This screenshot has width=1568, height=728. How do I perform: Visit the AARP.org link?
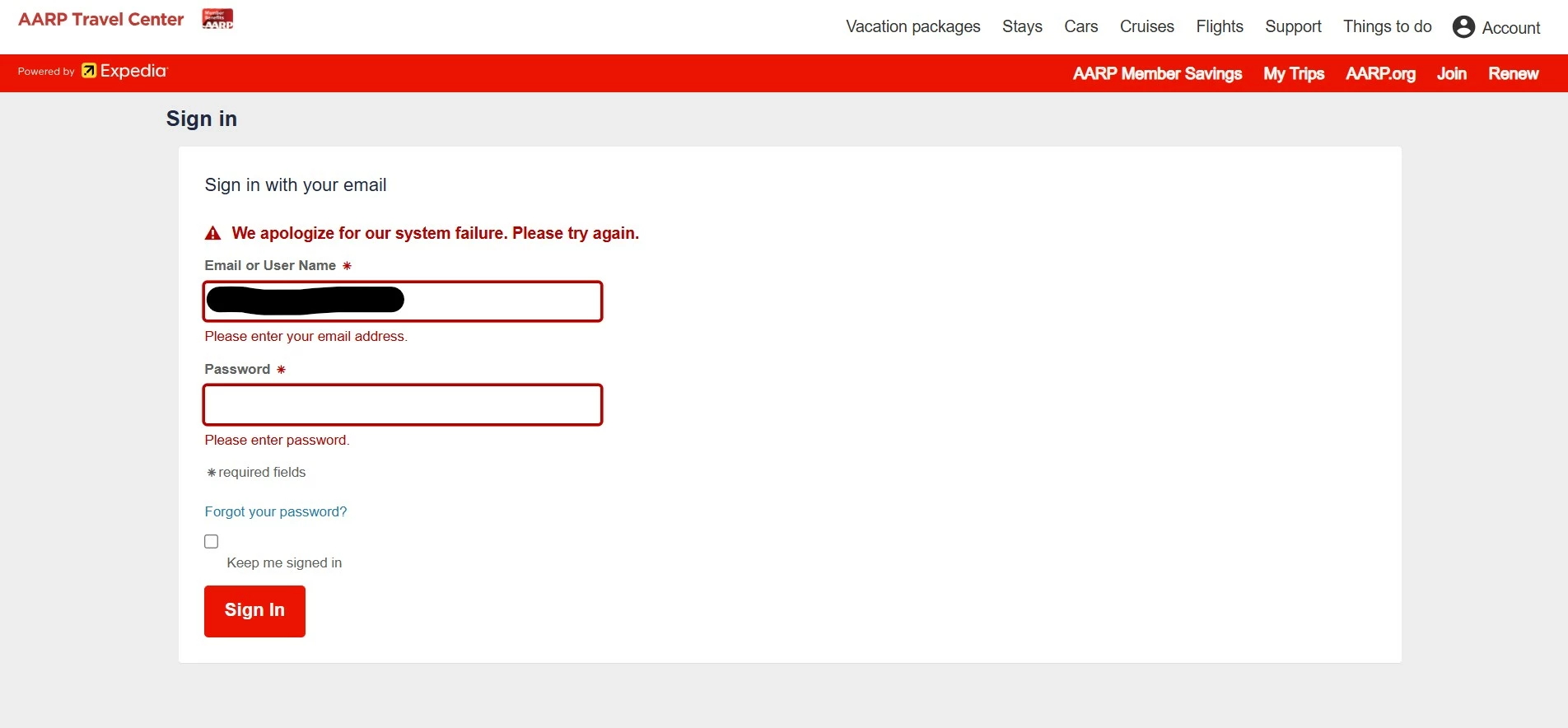click(1380, 73)
